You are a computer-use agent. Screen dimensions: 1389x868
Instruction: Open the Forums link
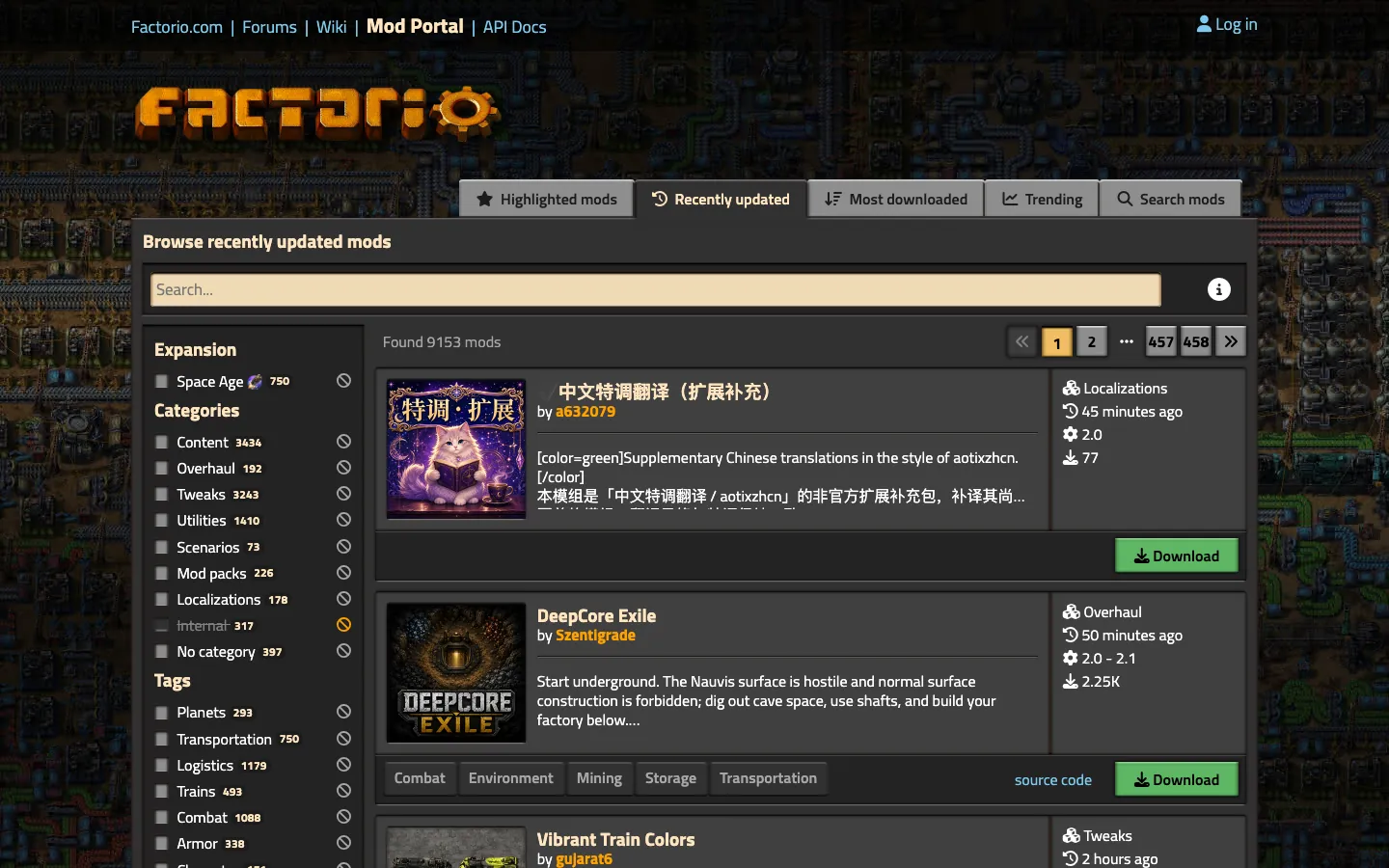click(269, 27)
